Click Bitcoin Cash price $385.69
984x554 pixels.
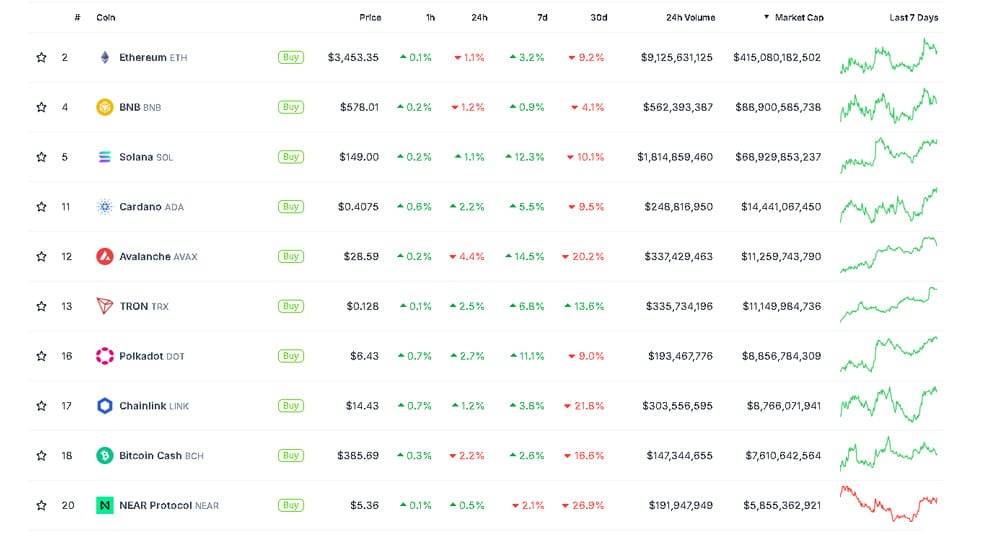coord(358,455)
